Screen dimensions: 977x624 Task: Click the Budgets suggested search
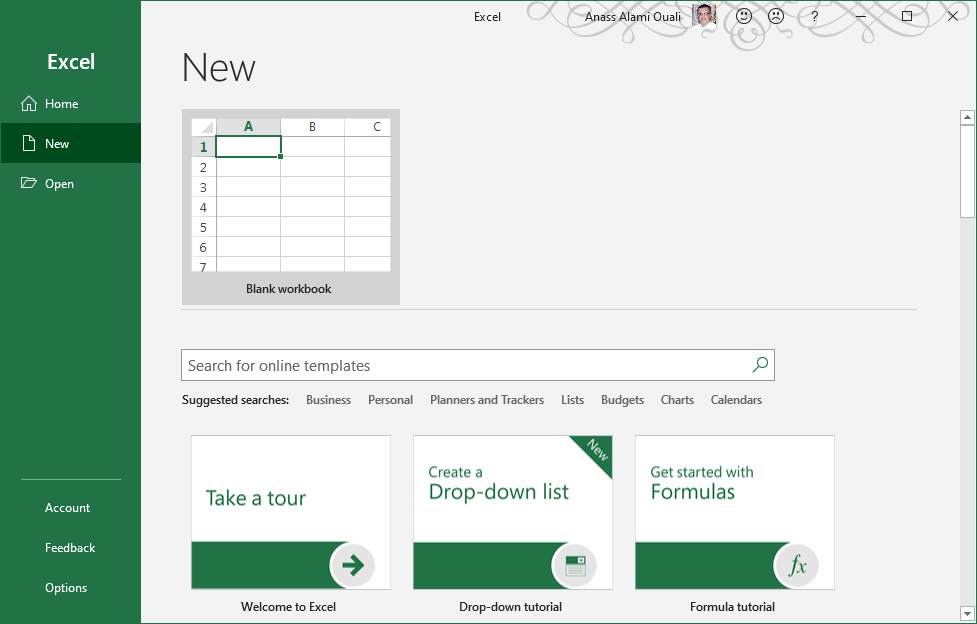coord(622,399)
